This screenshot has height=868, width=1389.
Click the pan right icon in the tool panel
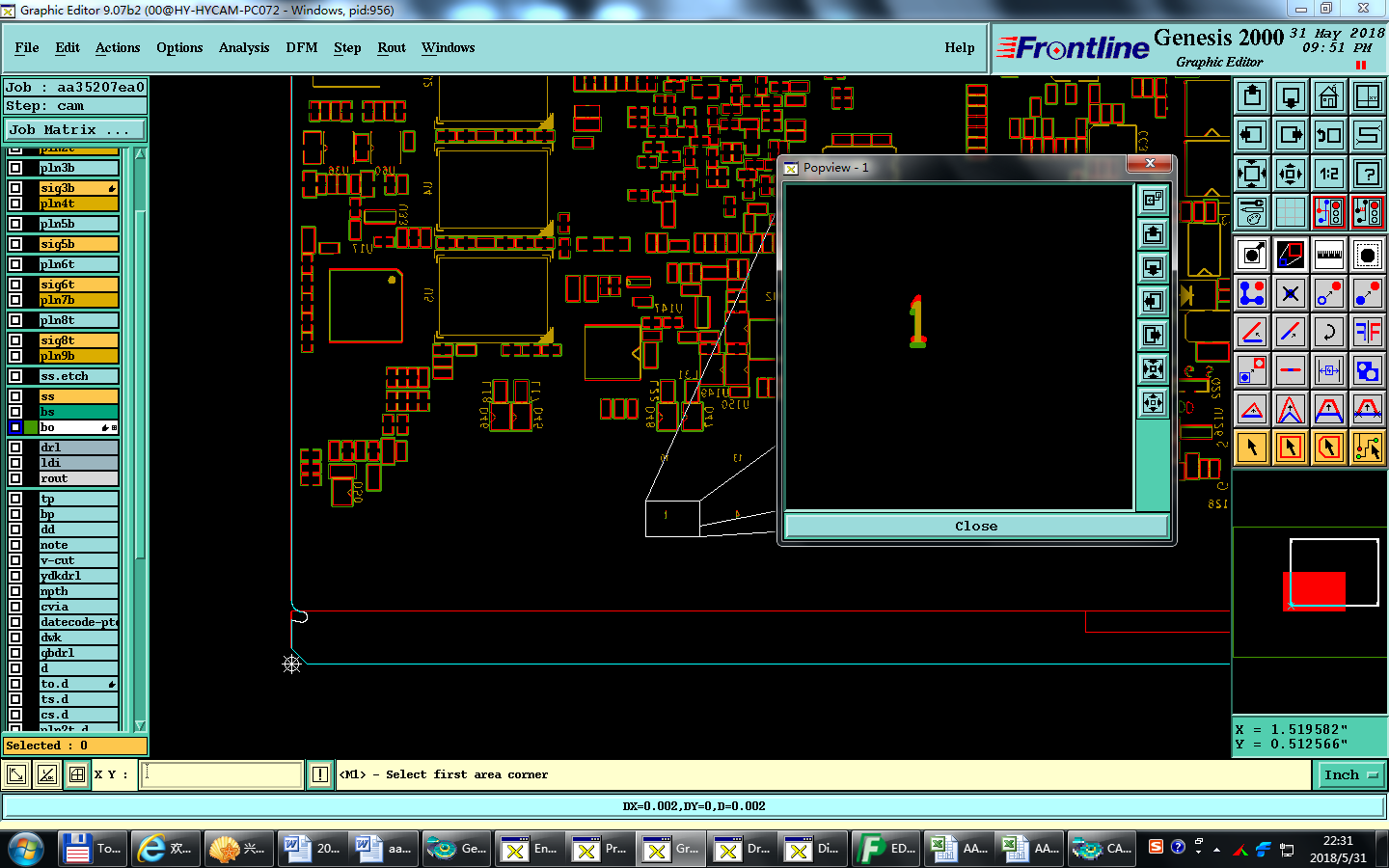[x=1291, y=135]
